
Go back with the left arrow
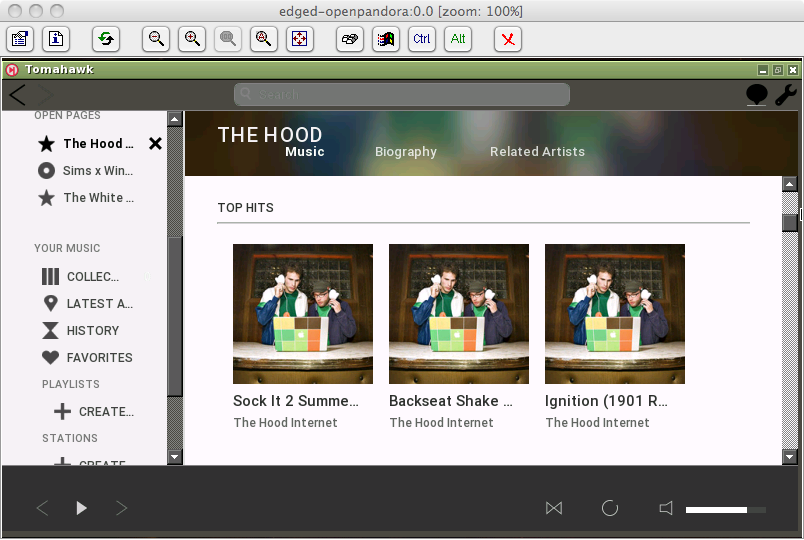point(18,95)
